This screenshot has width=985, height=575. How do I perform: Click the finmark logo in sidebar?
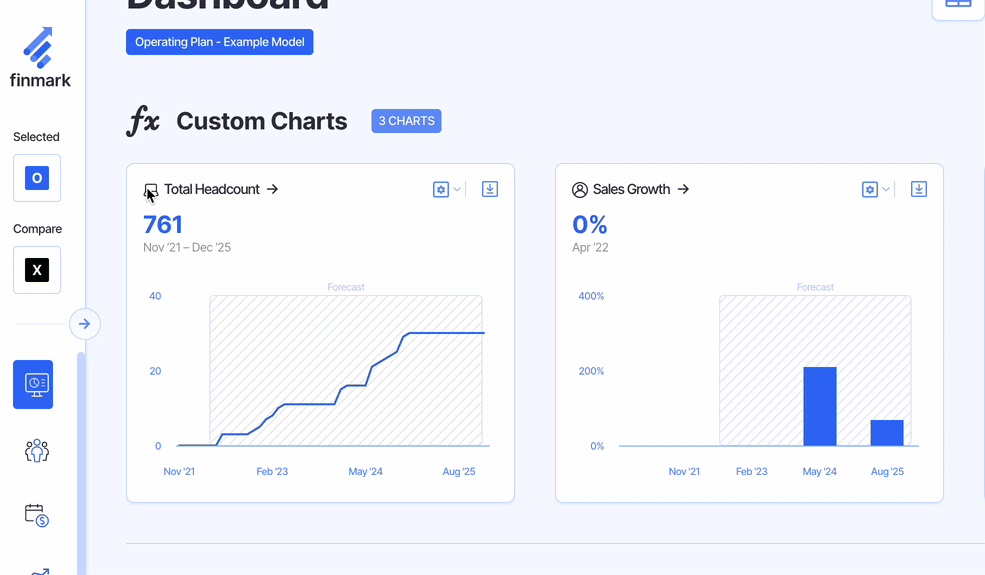tap(40, 58)
